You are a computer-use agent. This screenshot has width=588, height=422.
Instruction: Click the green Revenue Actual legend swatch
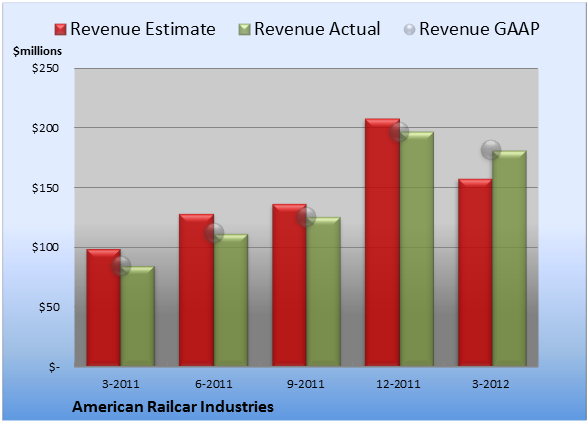[244, 30]
